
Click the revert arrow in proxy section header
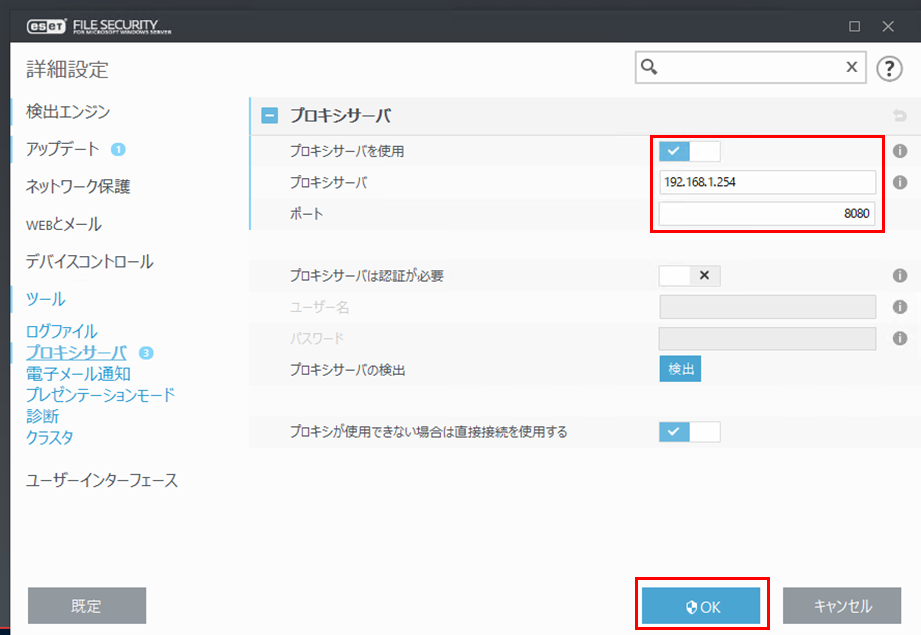[x=899, y=116]
